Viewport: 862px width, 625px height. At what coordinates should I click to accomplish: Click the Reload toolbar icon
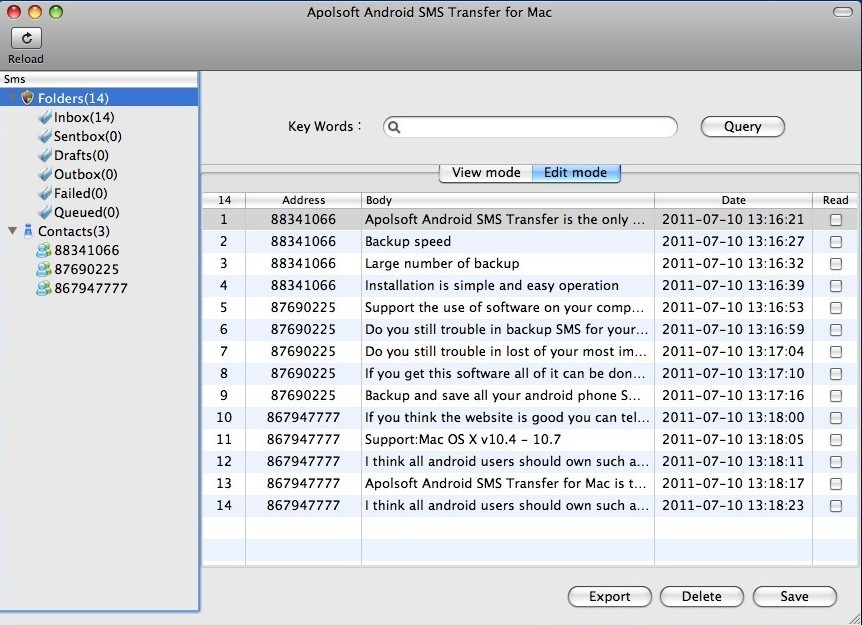click(26, 38)
